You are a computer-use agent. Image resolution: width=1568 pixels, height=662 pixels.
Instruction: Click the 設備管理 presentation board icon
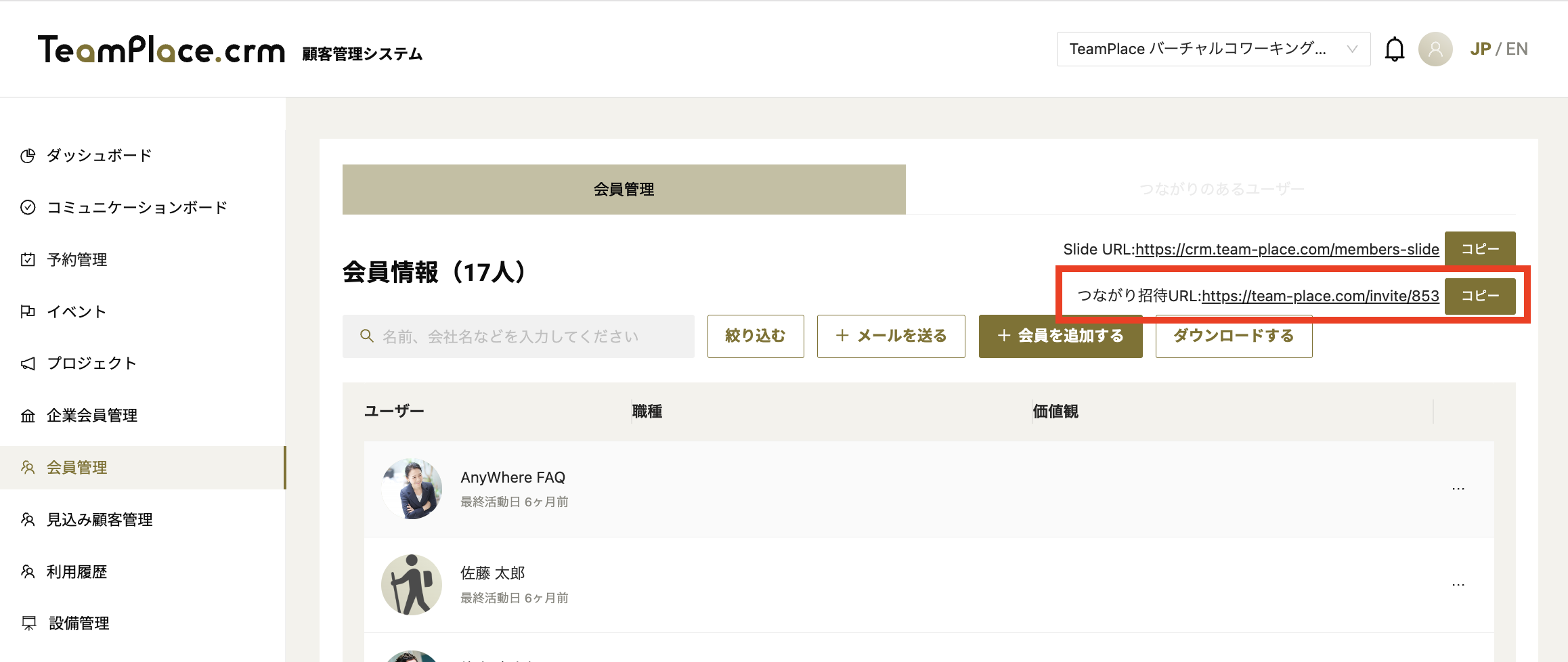click(28, 623)
